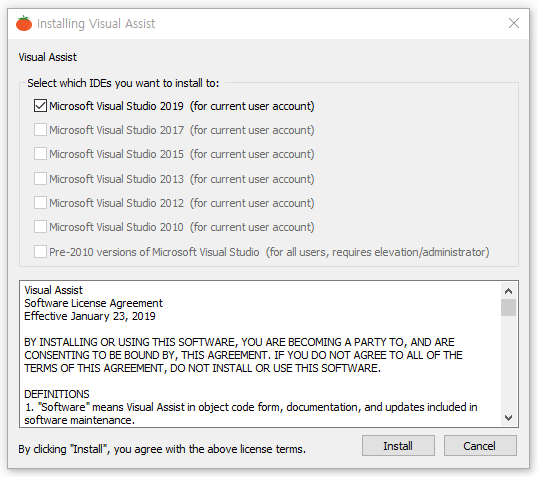Viewport: 538px width, 477px height.
Task: Toggle Pre-2010 versions of Visual Studio checkbox
Action: [40, 252]
